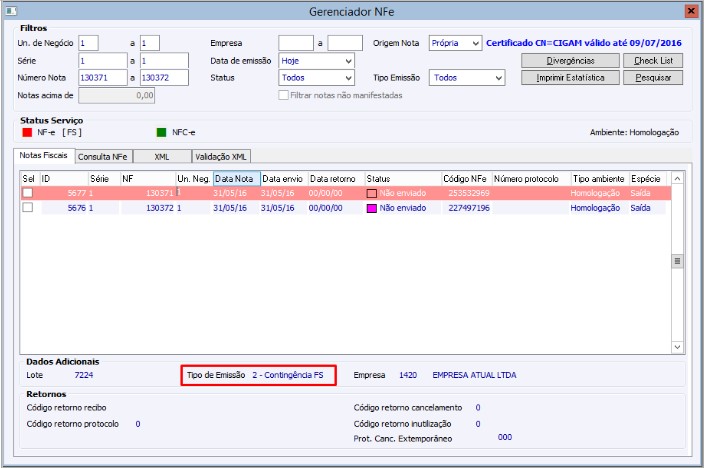Click Prot. Canc. Extemporâneo value 000
This screenshot has width=704, height=468.
tap(505, 437)
